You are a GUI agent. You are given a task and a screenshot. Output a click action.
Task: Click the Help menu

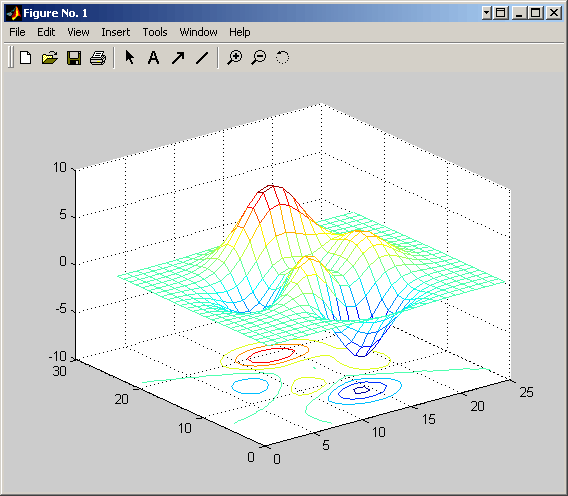click(x=239, y=32)
